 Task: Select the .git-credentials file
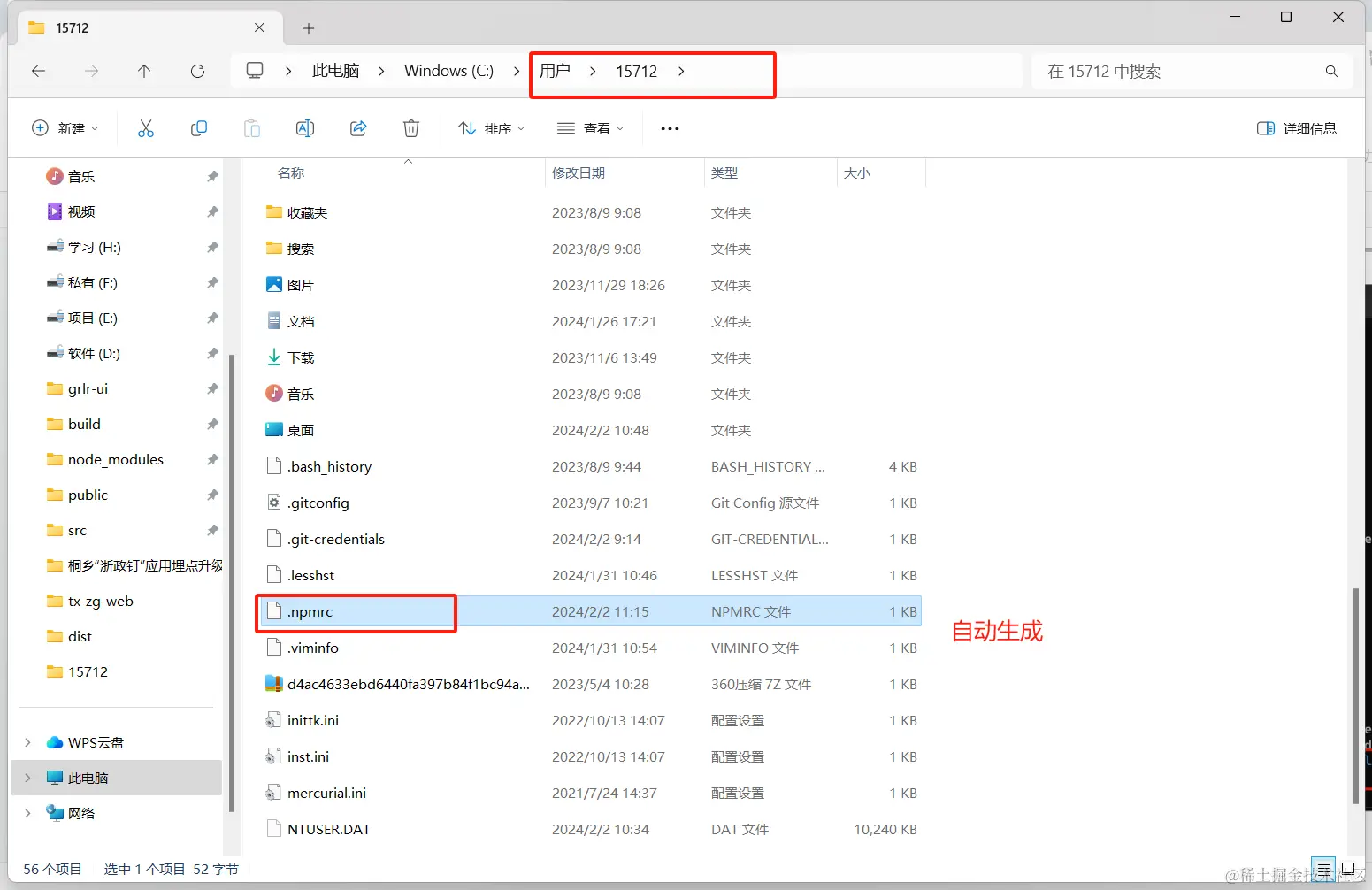click(589, 539)
